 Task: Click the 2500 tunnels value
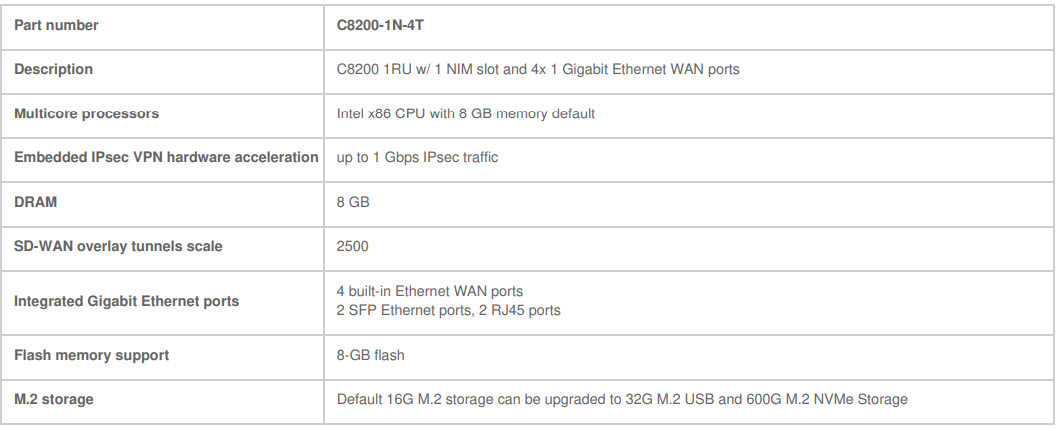[353, 246]
